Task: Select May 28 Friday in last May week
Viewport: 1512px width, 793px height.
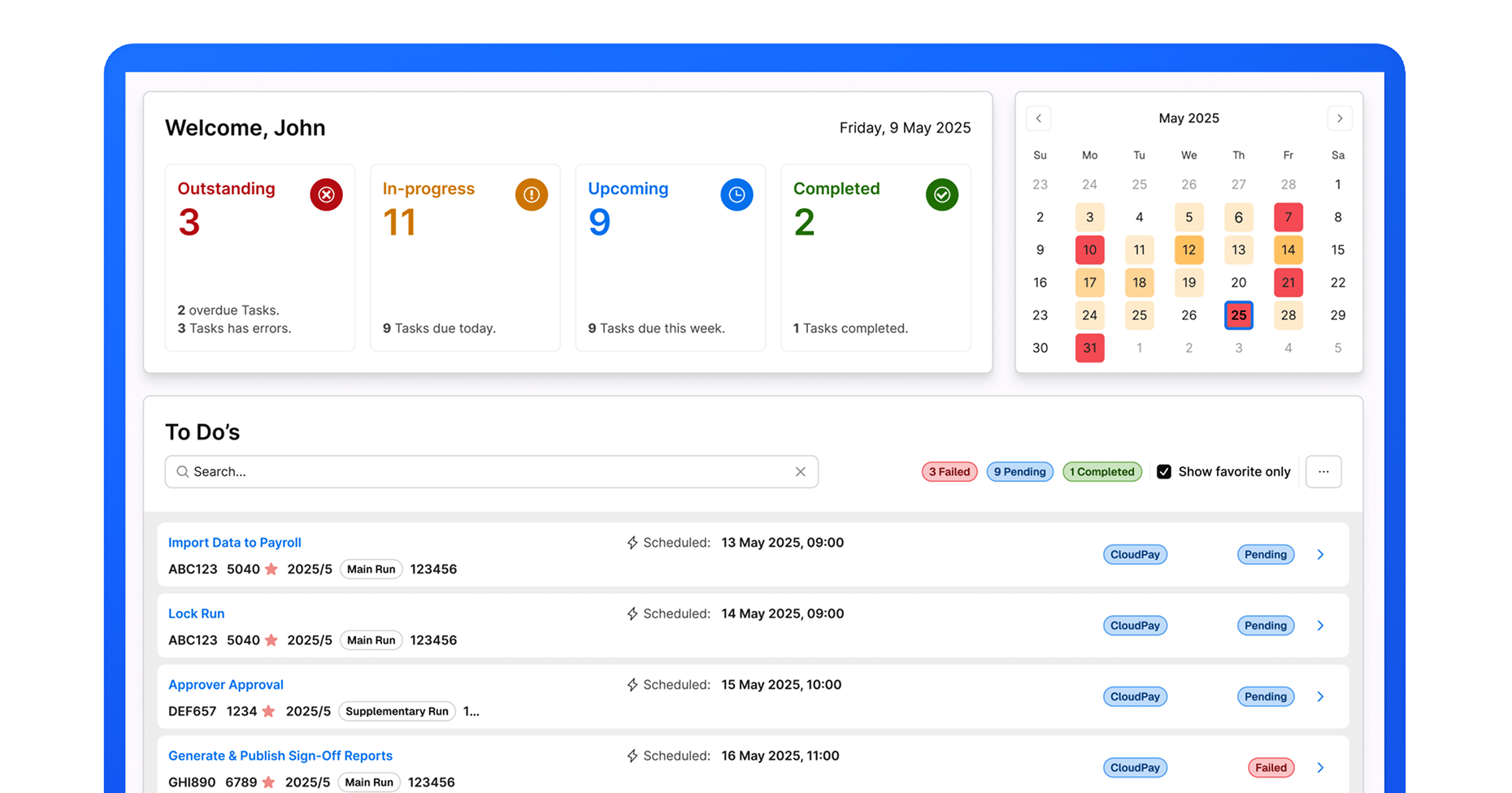Action: click(x=1288, y=315)
